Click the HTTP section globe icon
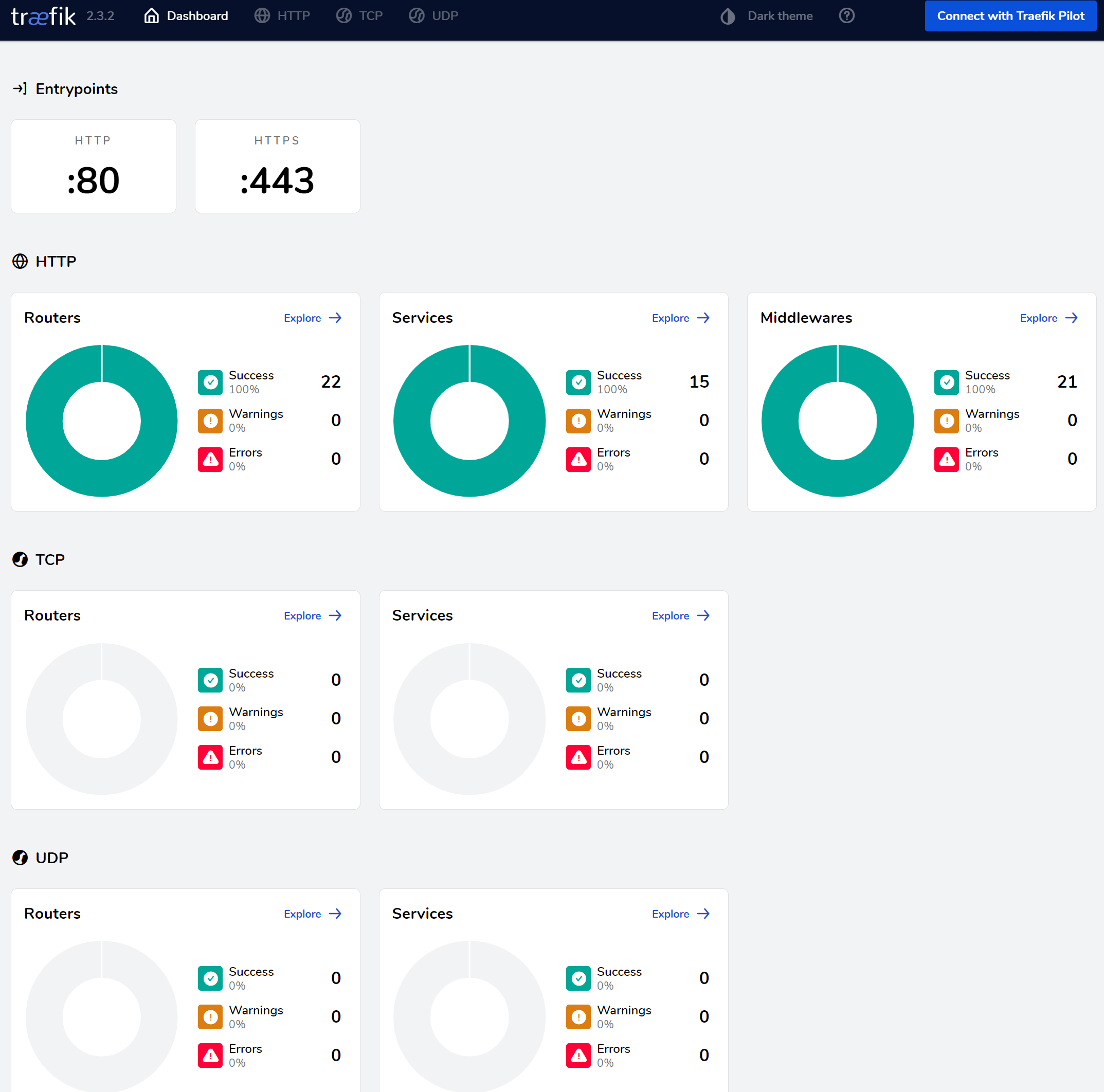Viewport: 1104px width, 1092px height. coord(20,261)
